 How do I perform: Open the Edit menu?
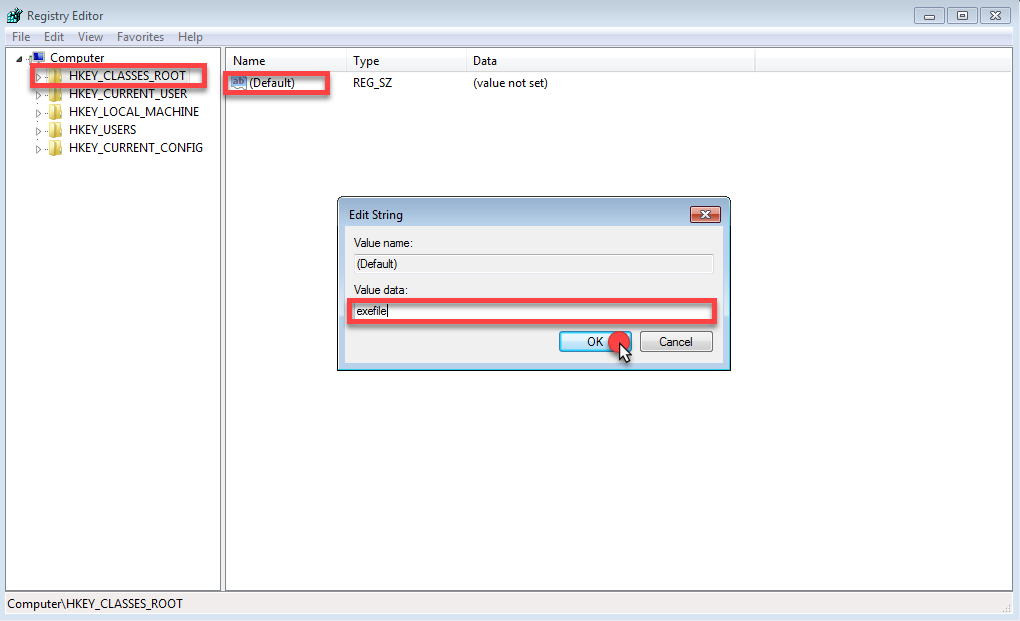(54, 37)
